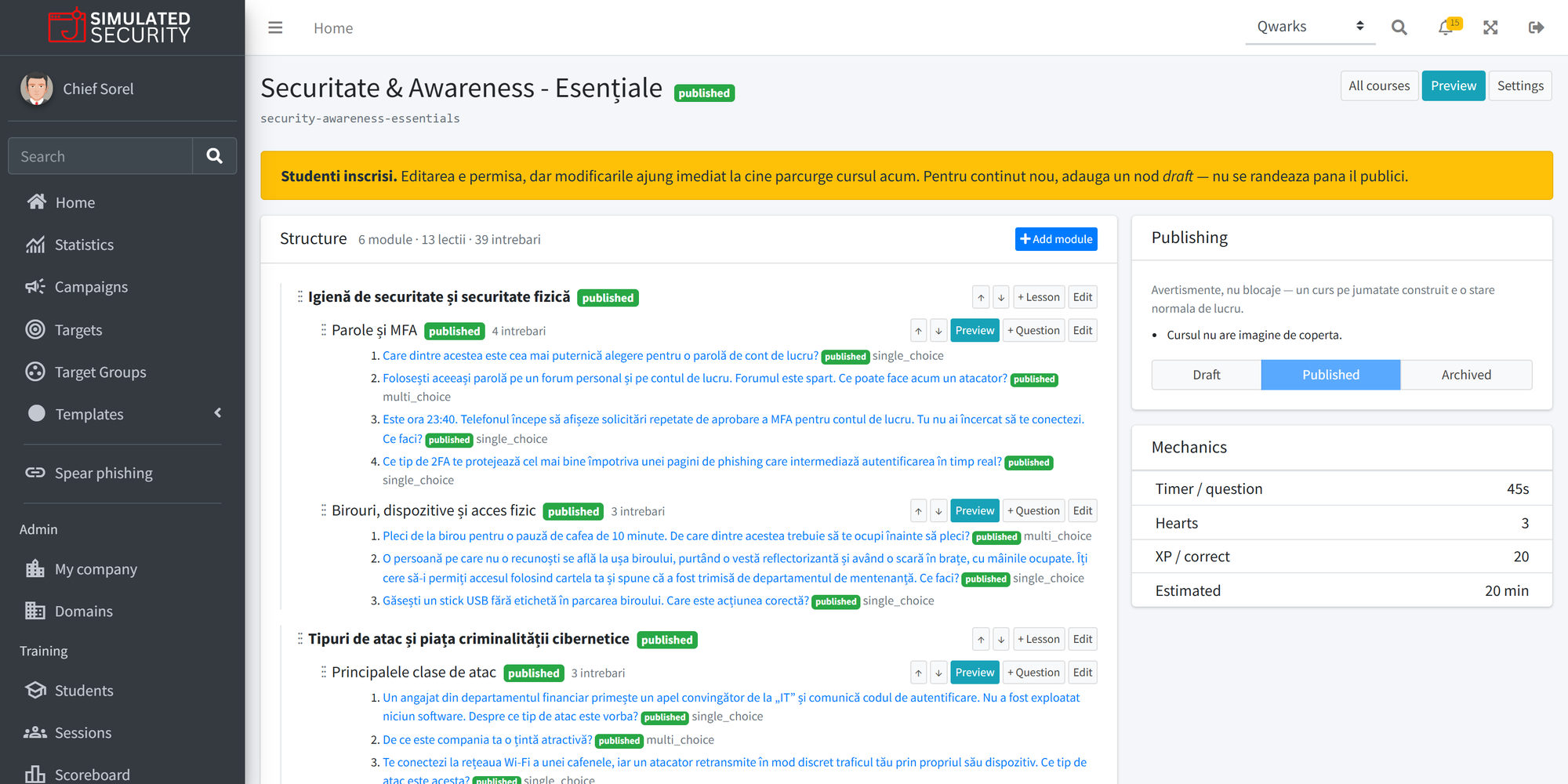Move the Igienă de securitate module down
This screenshot has height=784, width=1568.
point(1001,297)
